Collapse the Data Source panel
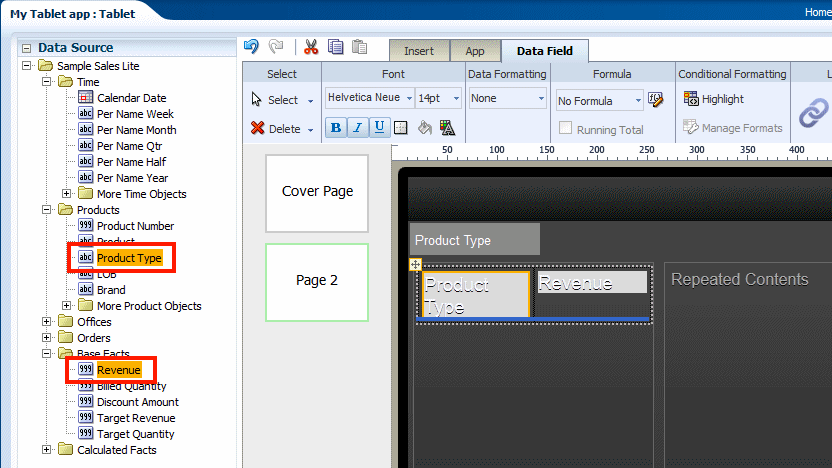This screenshot has height=468, width=832. tap(27, 48)
